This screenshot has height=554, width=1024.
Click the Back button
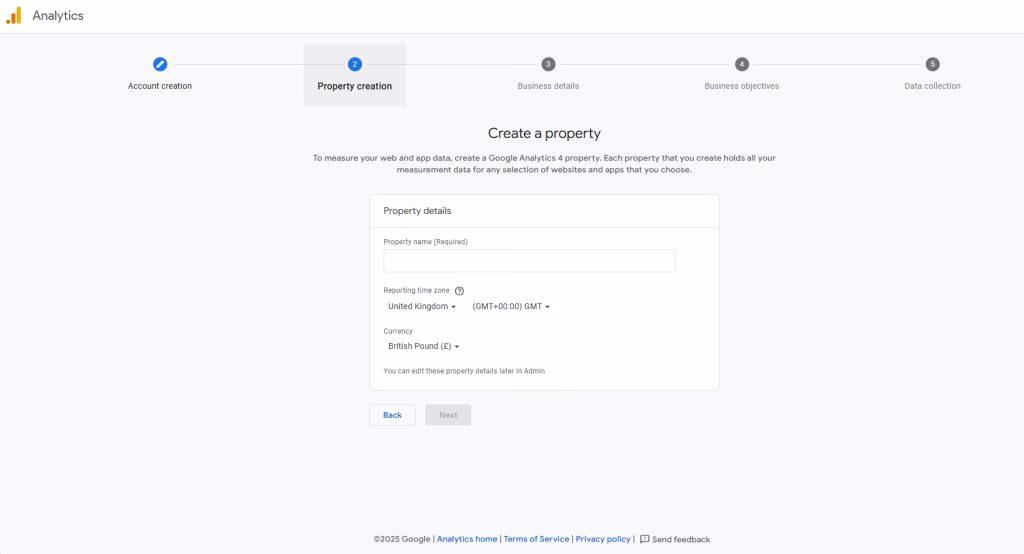coord(392,415)
